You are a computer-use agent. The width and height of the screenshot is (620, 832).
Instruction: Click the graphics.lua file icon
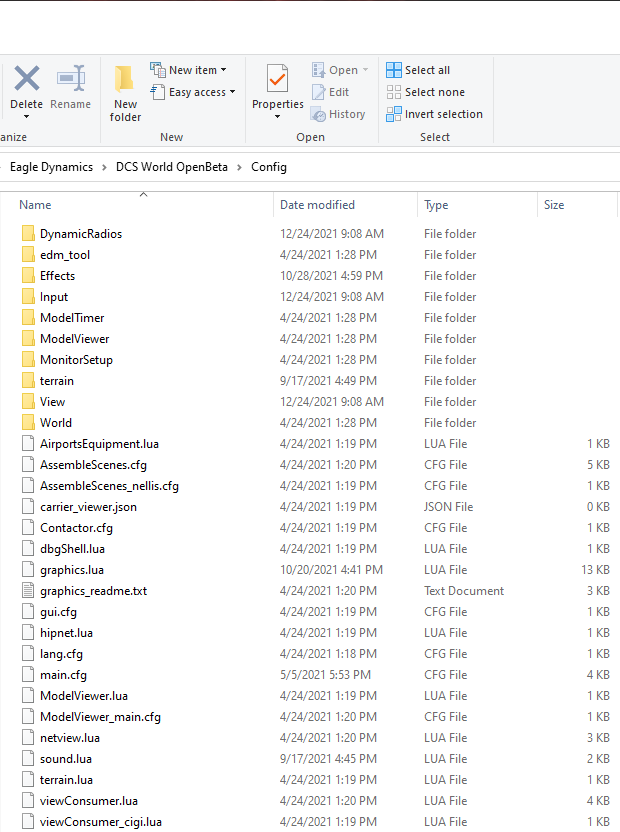(28, 570)
